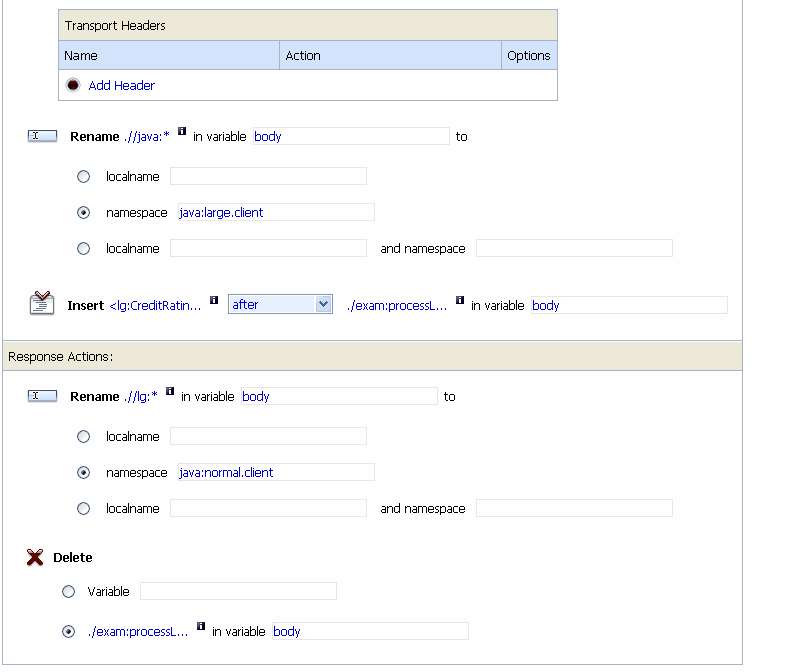Screen dimensions: 812x672
Task: Click the Add Header icon
Action: (73, 85)
